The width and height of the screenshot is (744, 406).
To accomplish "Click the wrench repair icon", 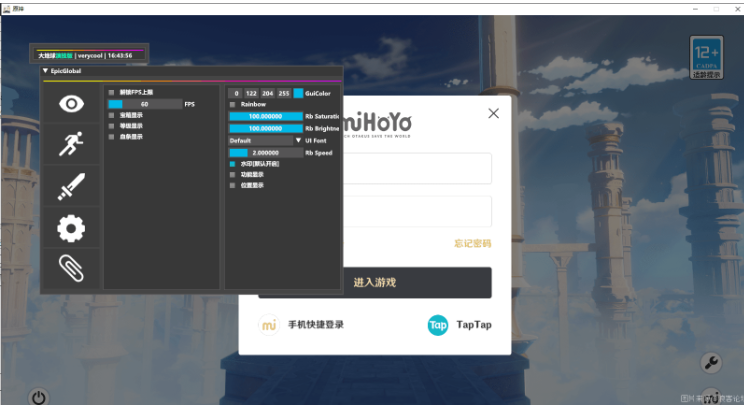I will coord(713,363).
